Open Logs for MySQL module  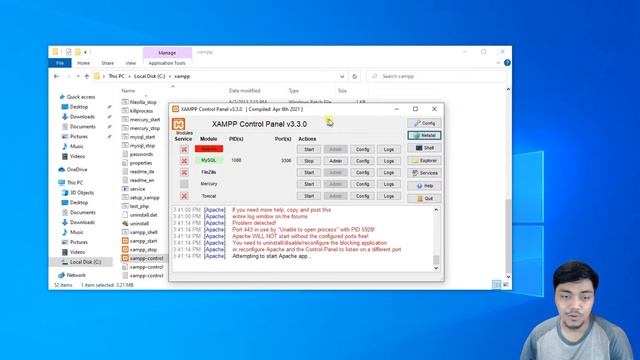coord(389,161)
